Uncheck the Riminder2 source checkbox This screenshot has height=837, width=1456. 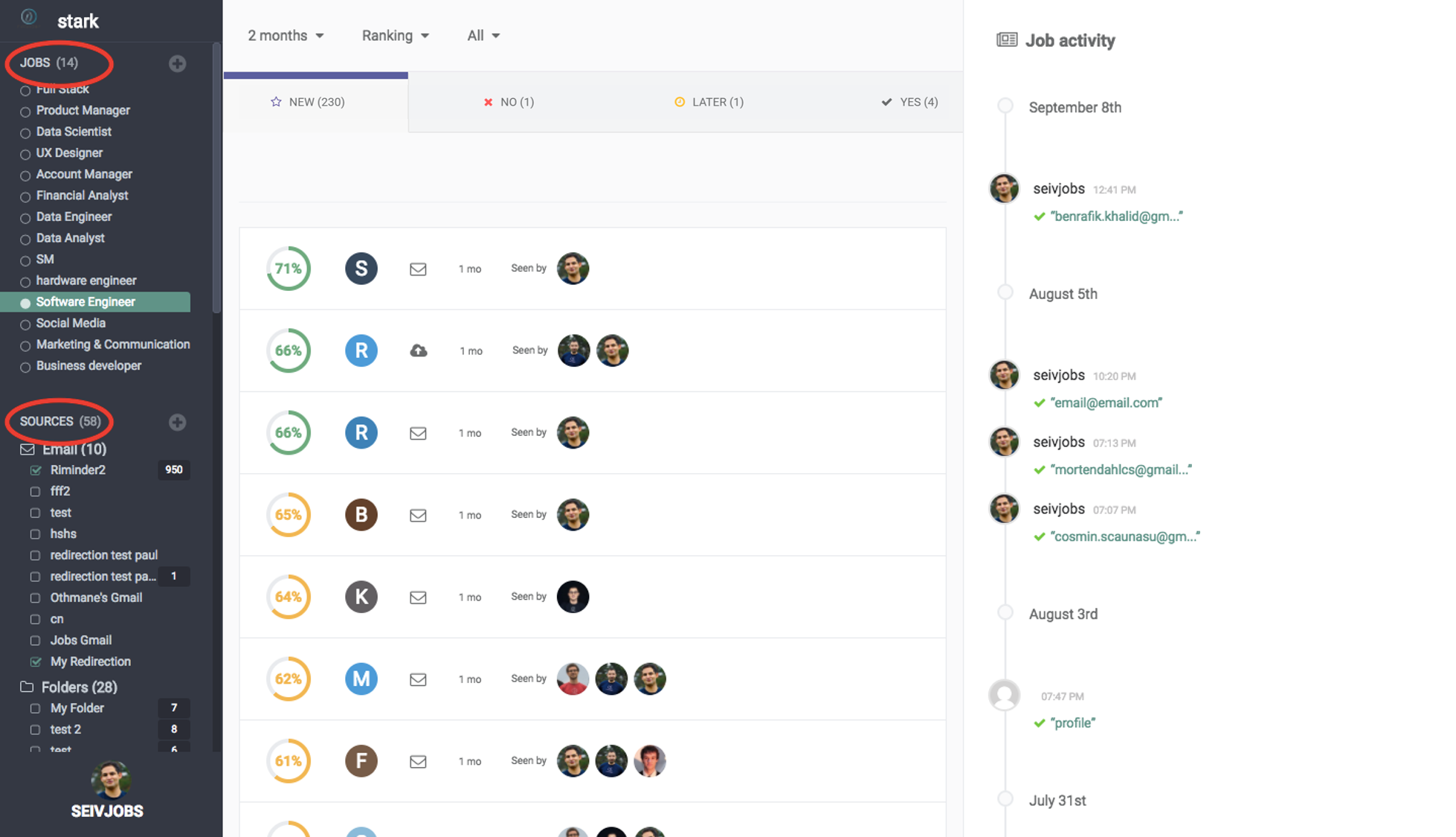(36, 470)
